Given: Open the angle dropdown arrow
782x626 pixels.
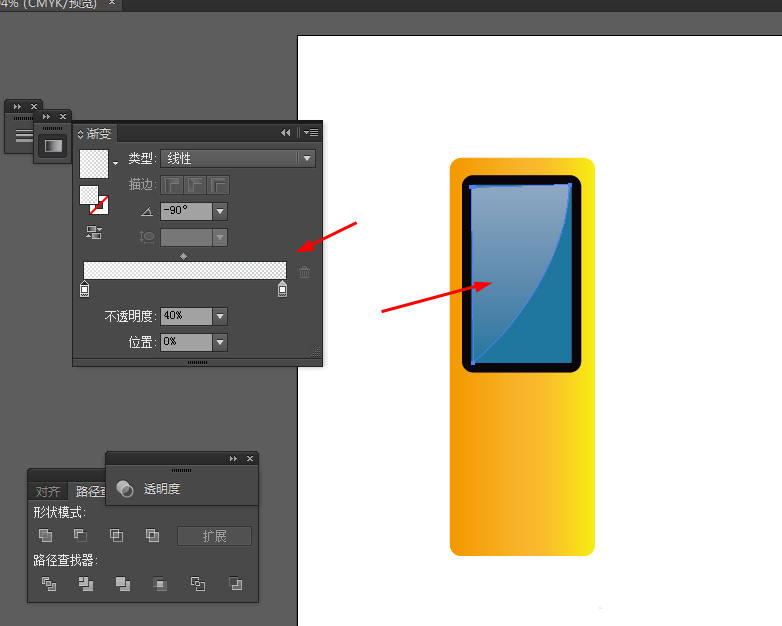Looking at the screenshot, I should (220, 211).
